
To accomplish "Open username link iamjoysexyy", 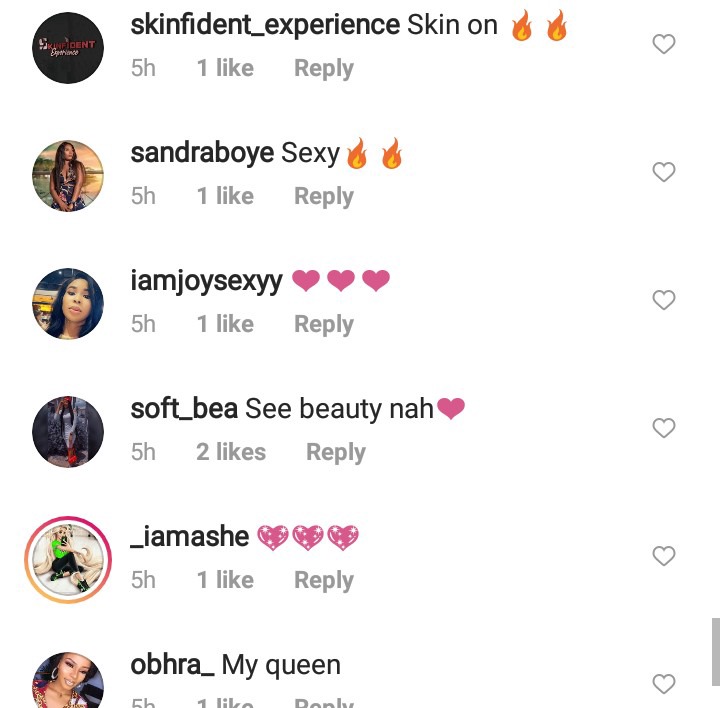I will [206, 281].
